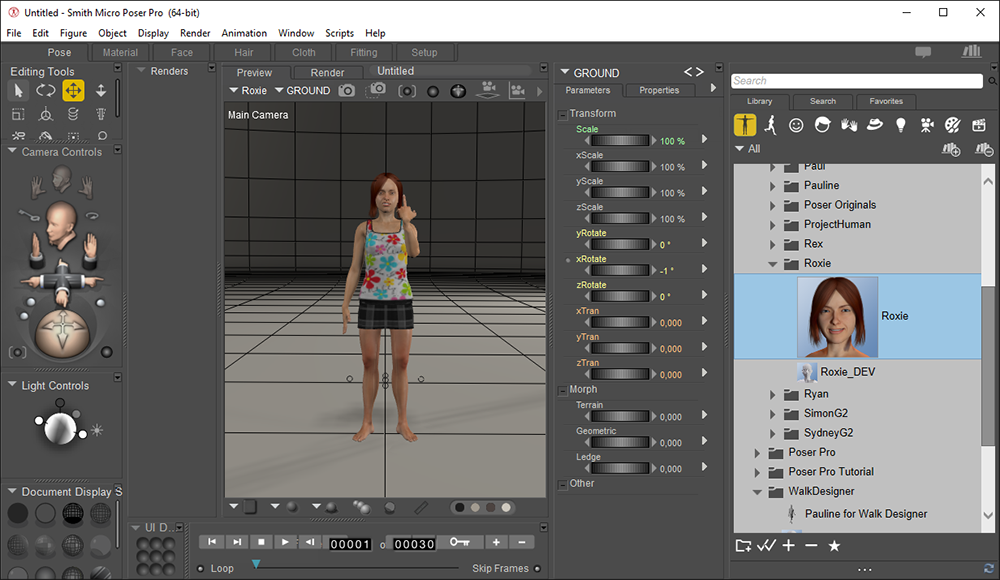Image resolution: width=1000 pixels, height=580 pixels.
Task: Open the Render menu
Action: (195, 33)
